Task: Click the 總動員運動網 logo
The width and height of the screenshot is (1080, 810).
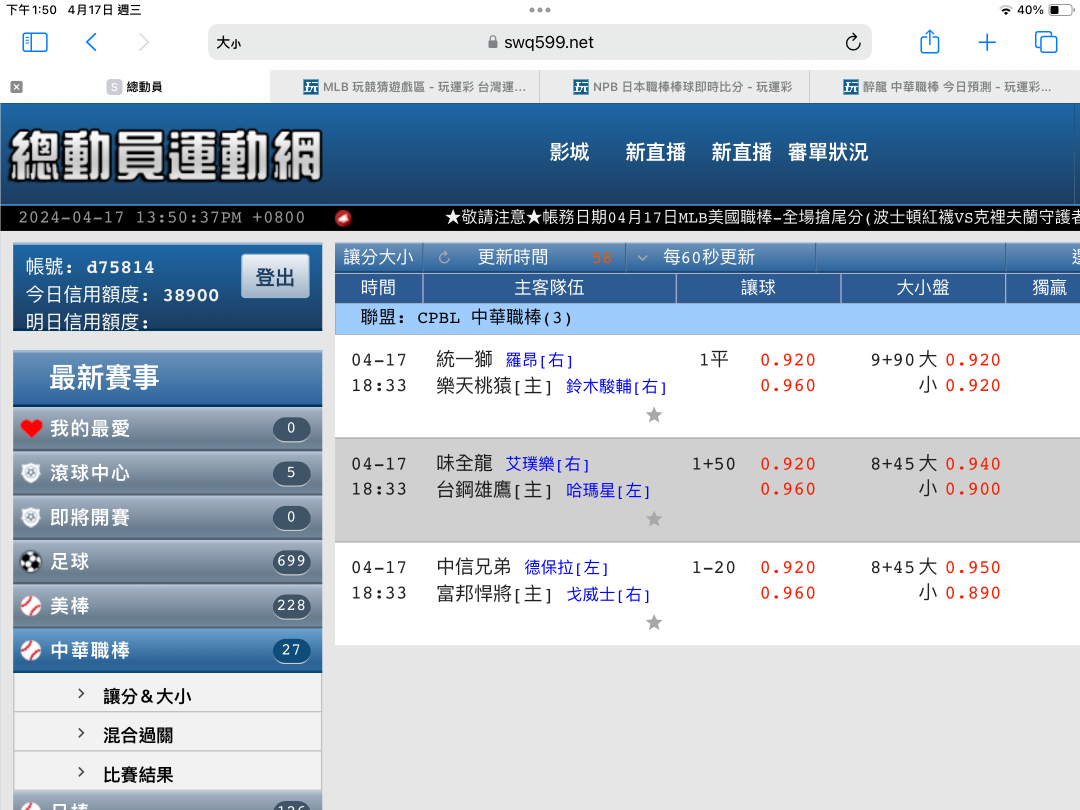Action: point(166,156)
